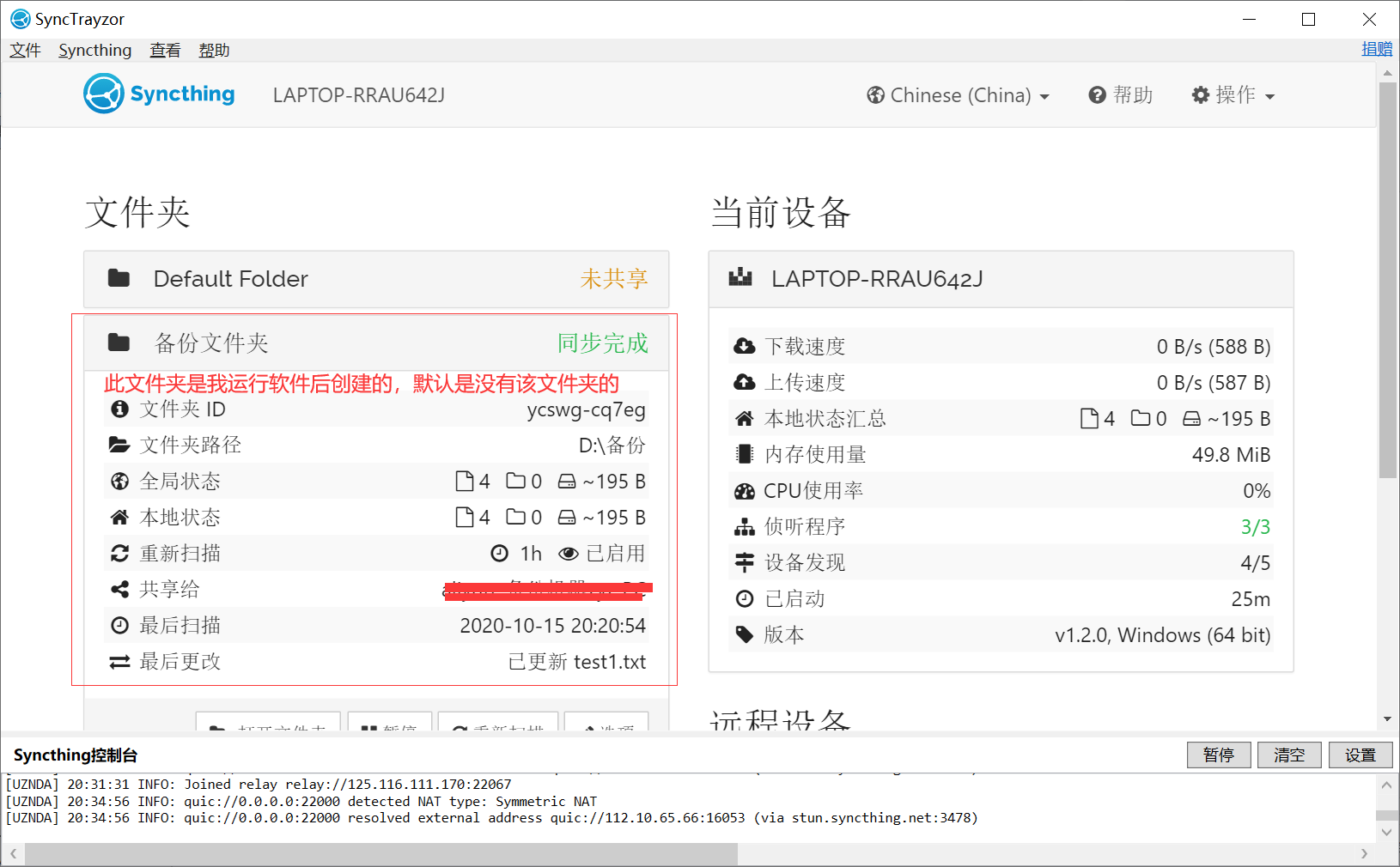Screen dimensions: 1400x867
Task: Click the clock icon before 1h
Action: click(x=499, y=553)
